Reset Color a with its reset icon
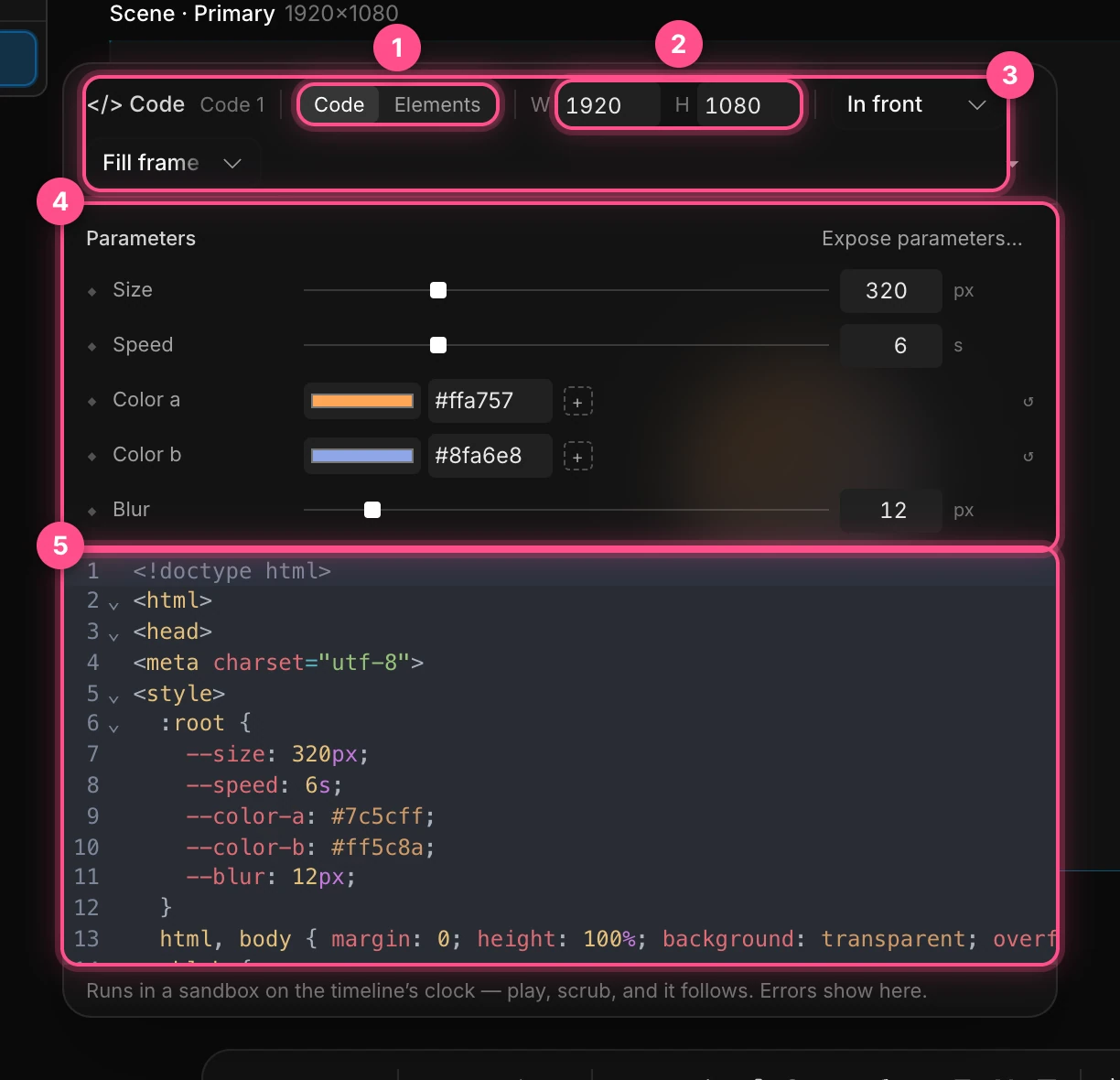This screenshot has height=1080, width=1120. (1028, 401)
